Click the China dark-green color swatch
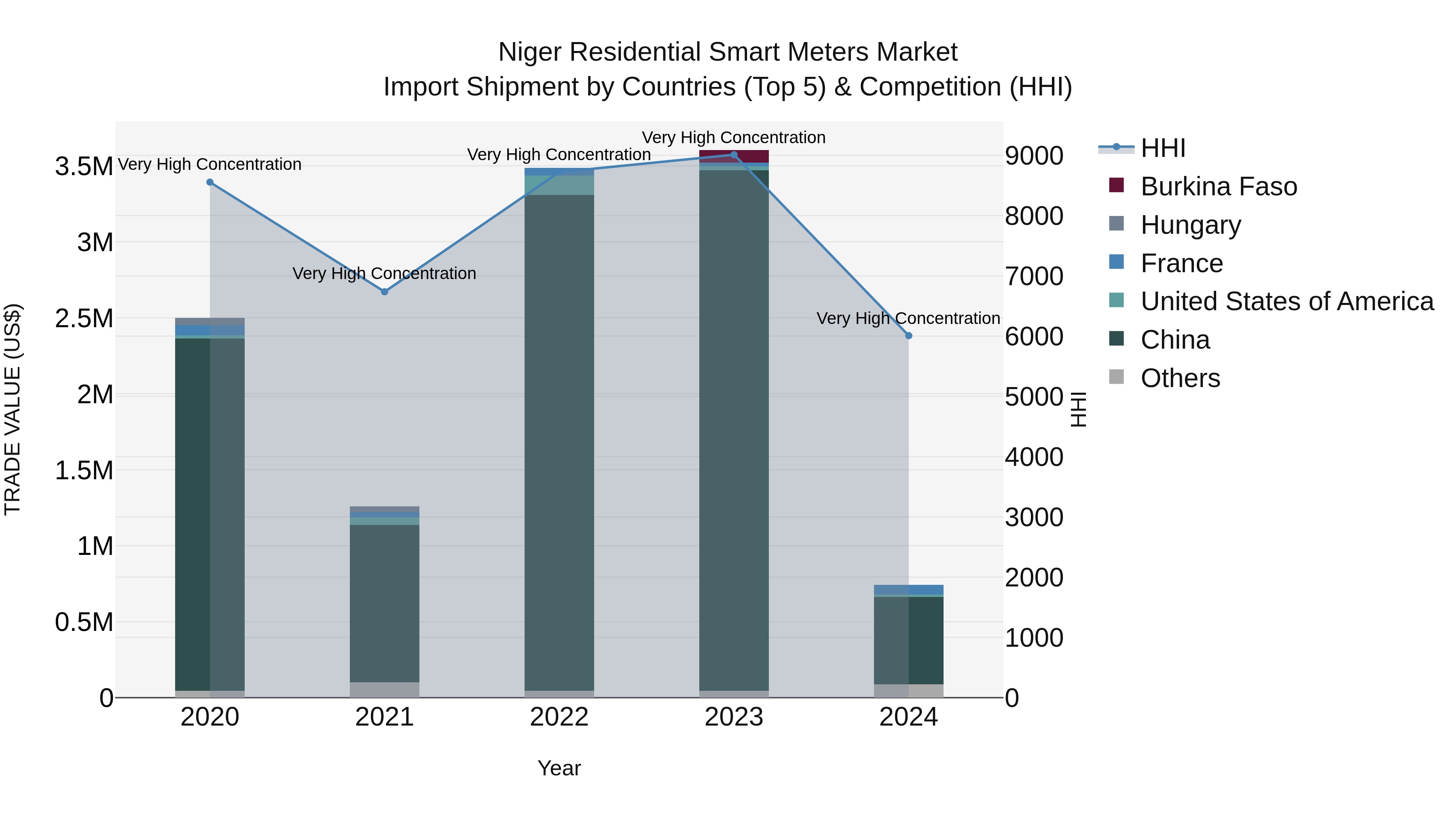The width and height of the screenshot is (1456, 819). point(1116,339)
